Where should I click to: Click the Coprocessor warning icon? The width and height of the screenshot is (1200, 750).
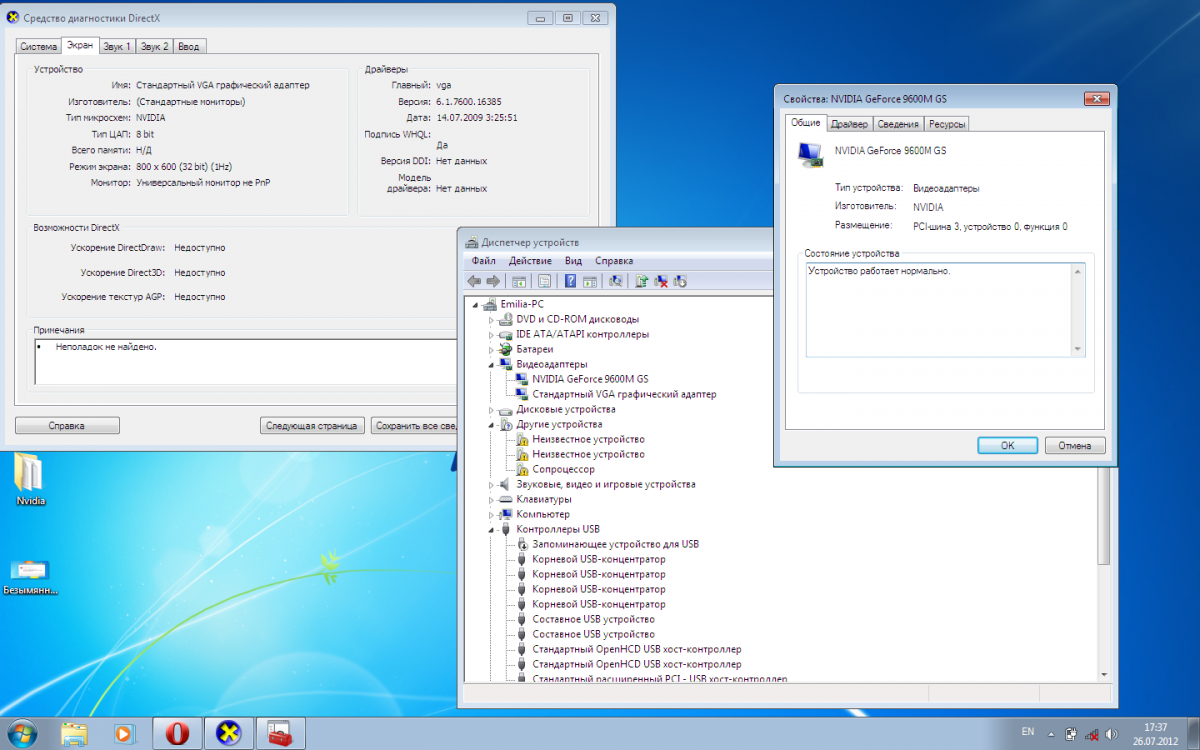[522, 469]
